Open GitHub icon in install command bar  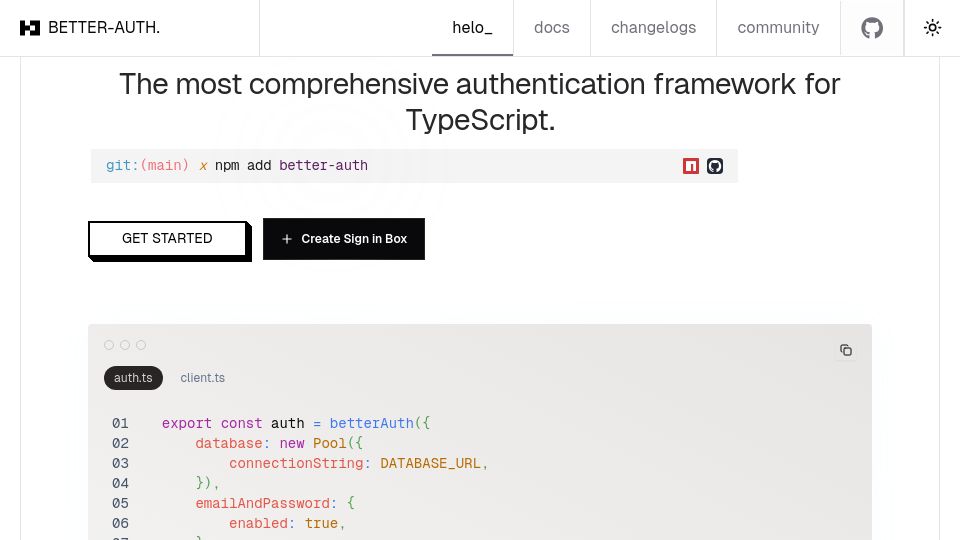pos(715,166)
